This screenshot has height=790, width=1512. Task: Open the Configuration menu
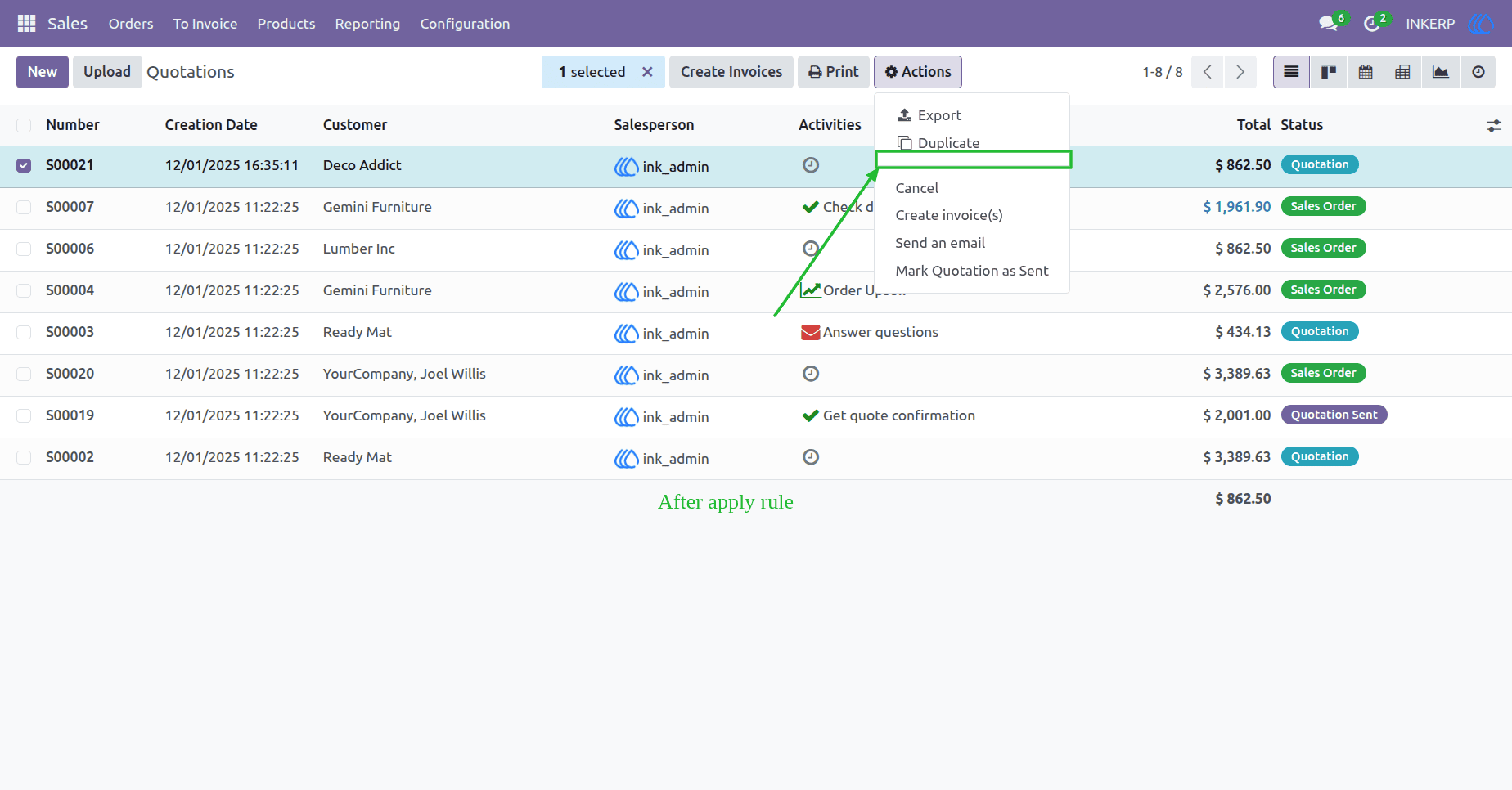(x=465, y=24)
